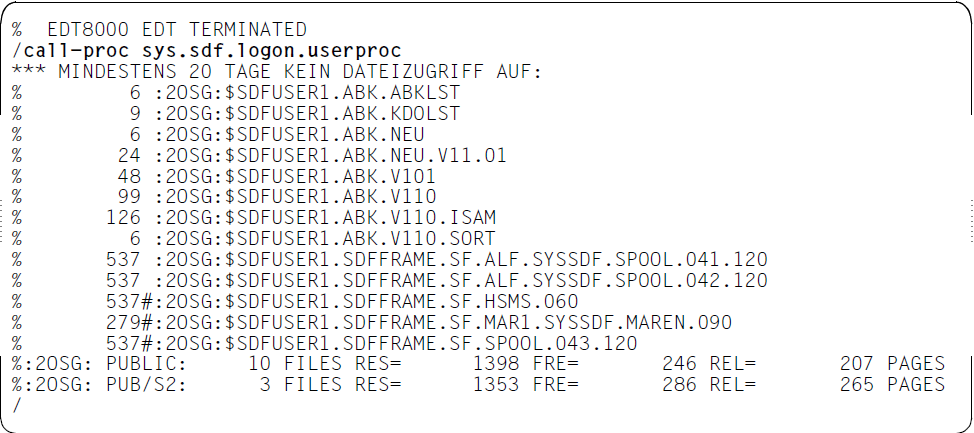Select $SDFUSER1.ABK.NEU.V11.01 entry

click(x=259, y=155)
